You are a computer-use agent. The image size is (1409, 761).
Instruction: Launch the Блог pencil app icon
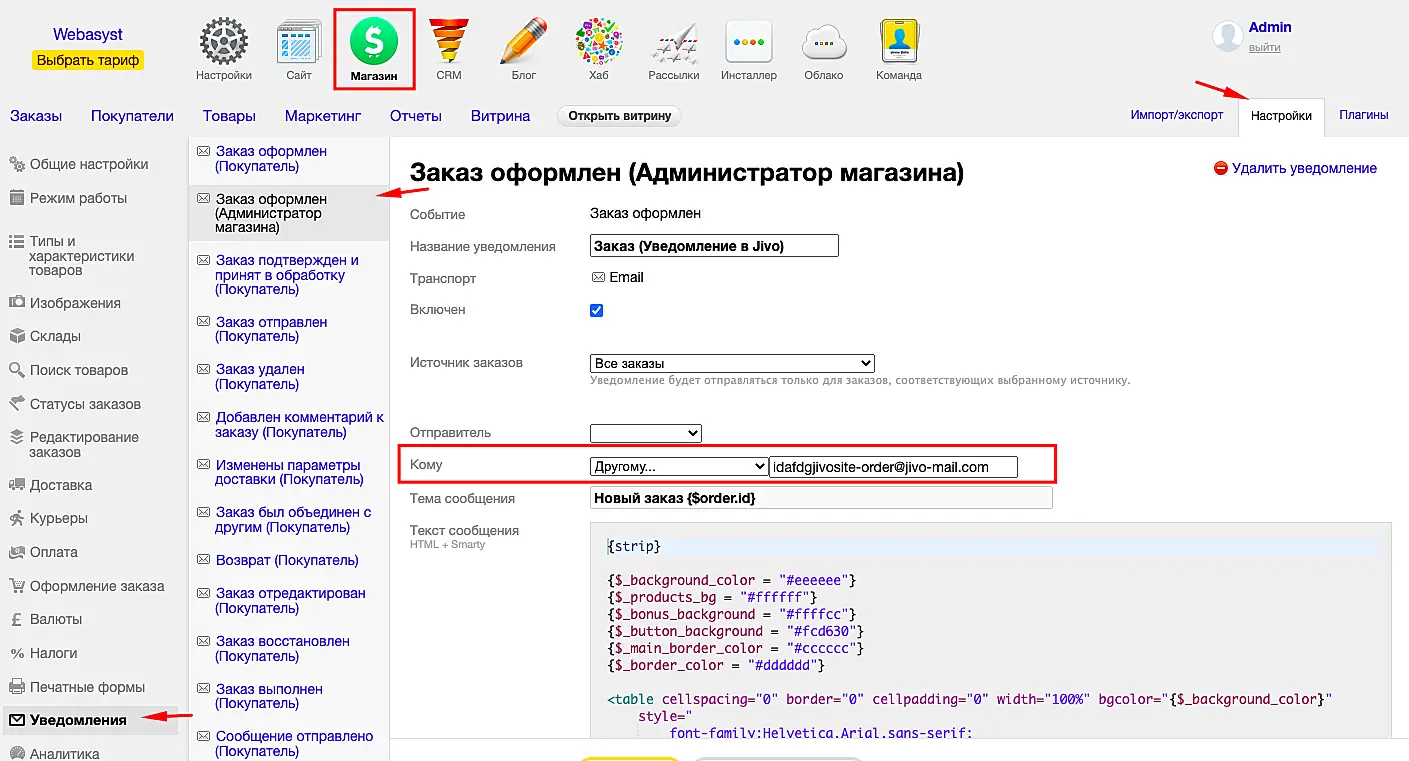(x=523, y=44)
